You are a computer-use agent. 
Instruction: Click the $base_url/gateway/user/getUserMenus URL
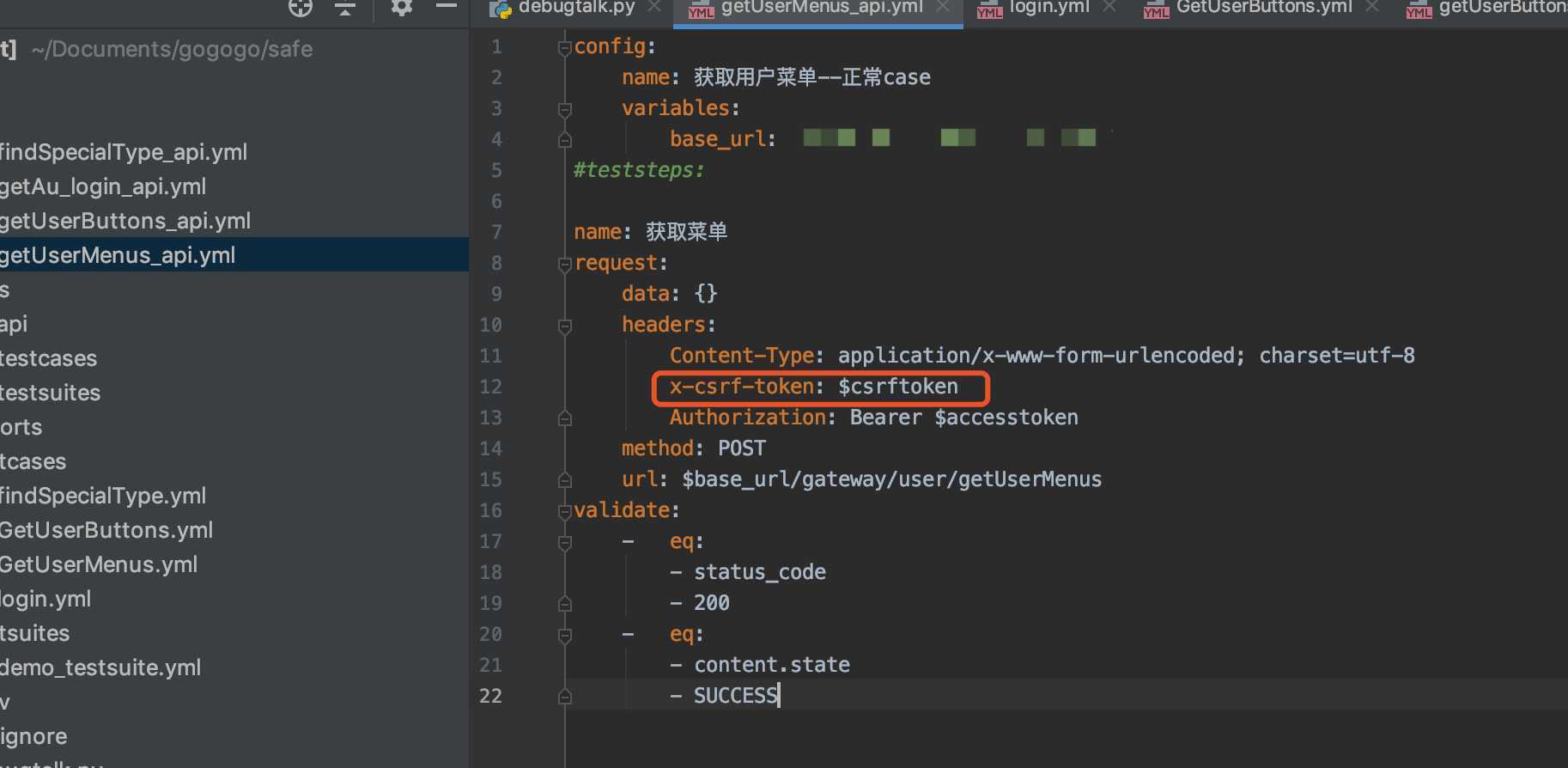892,479
